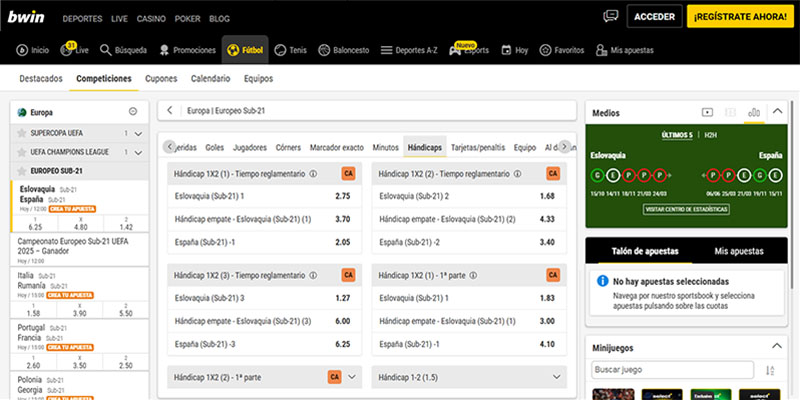Switch to Equipos tab
This screenshot has width=800, height=400.
tap(259, 79)
